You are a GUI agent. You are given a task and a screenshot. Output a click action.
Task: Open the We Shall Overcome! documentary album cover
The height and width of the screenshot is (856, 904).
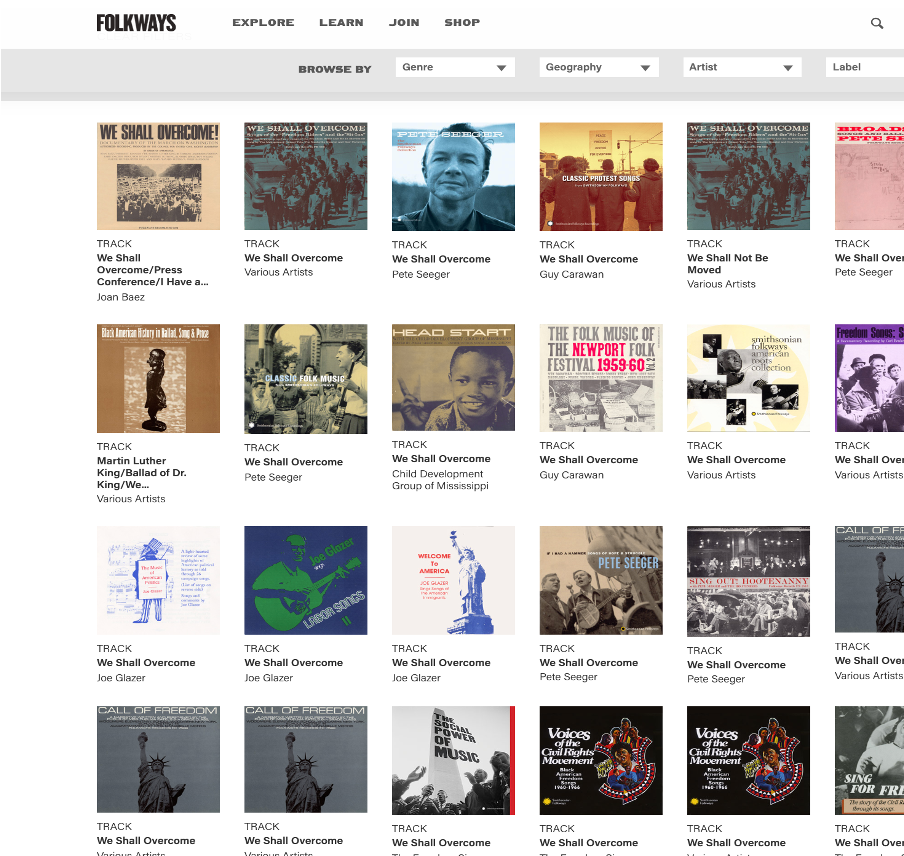158,176
